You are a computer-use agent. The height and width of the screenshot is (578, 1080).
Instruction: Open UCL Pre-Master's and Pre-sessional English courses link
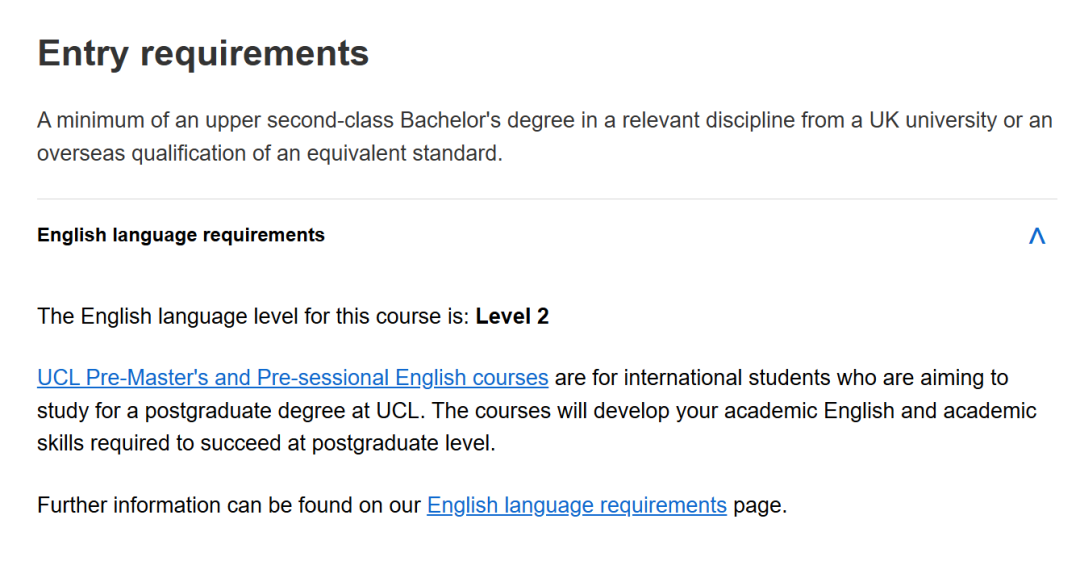292,378
